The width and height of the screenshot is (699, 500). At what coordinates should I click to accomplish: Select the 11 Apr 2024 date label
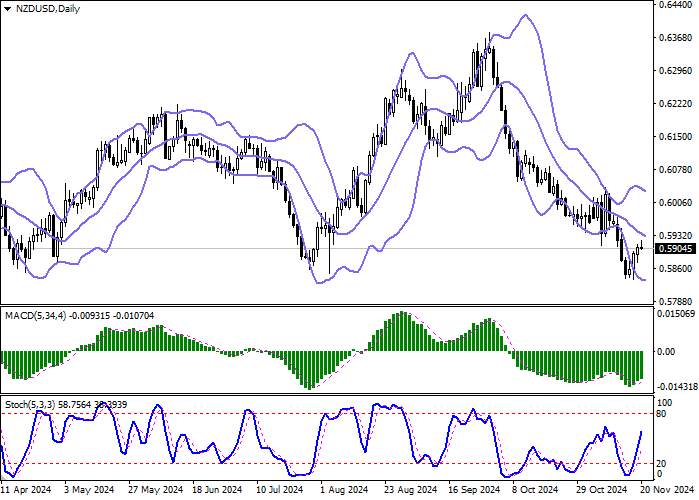click(x=26, y=490)
